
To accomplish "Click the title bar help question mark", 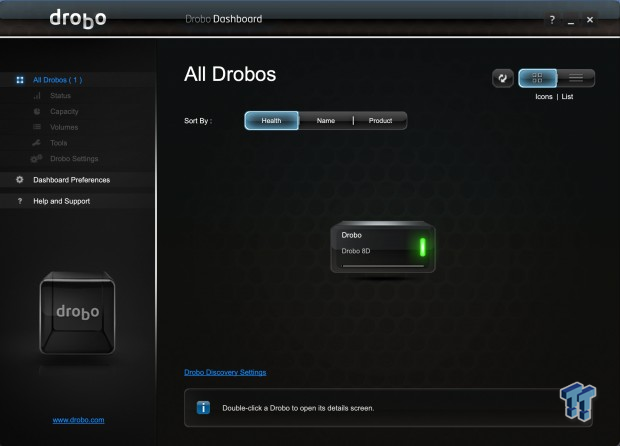I will (552, 19).
